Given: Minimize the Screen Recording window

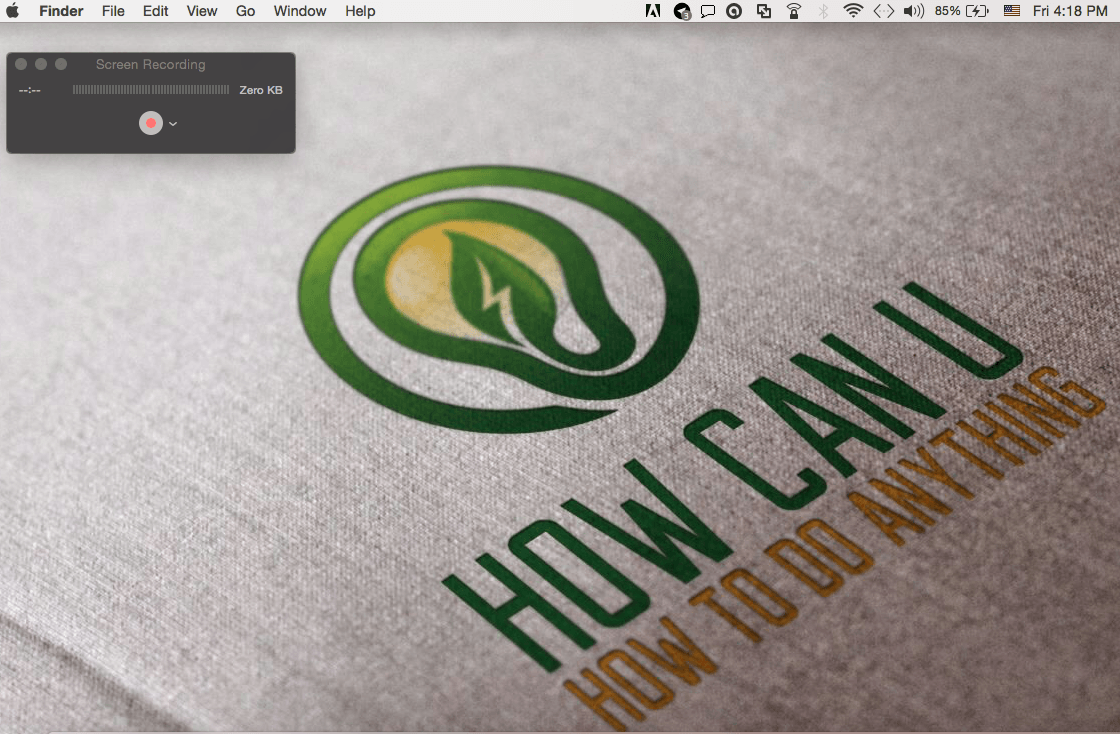Looking at the screenshot, I should [x=41, y=64].
